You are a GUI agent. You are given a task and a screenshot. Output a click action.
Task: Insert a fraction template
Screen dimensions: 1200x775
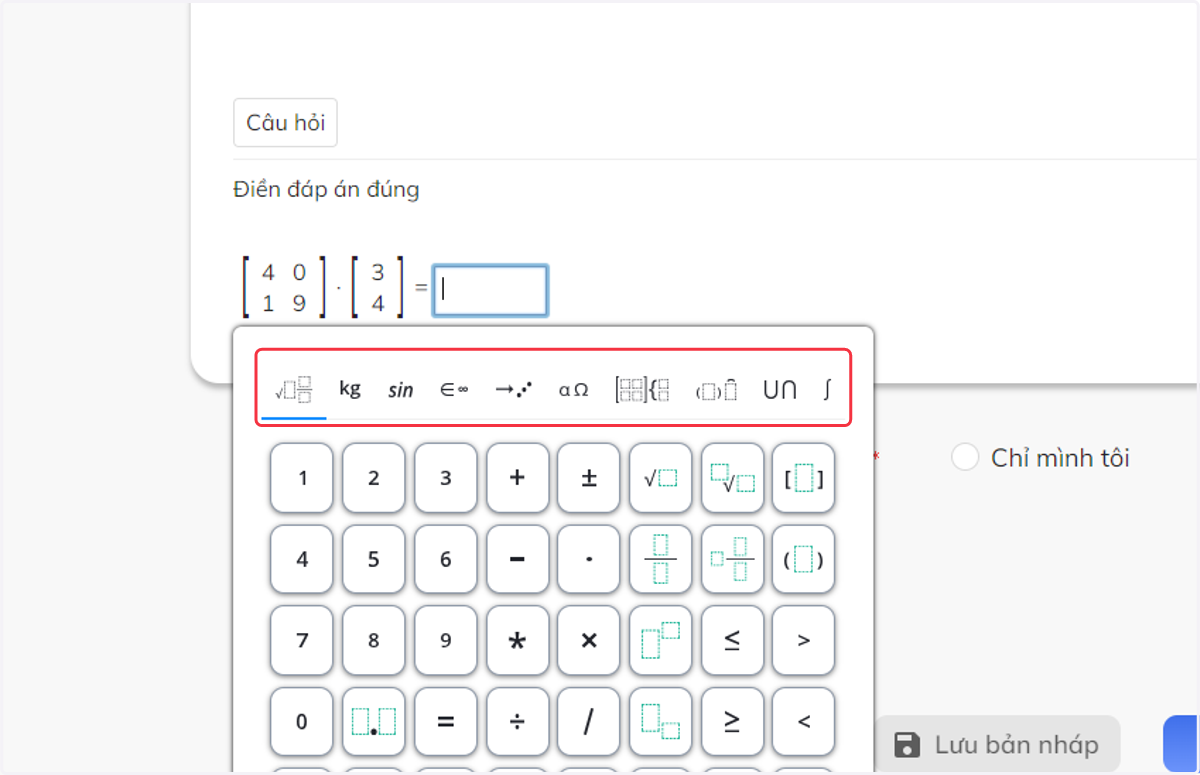[x=661, y=559]
